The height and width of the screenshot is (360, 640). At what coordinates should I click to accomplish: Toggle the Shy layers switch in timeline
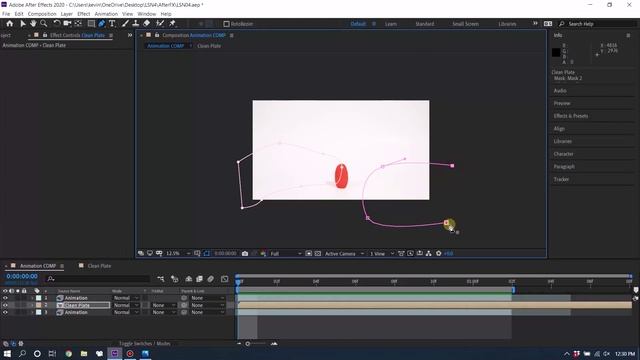click(189, 279)
